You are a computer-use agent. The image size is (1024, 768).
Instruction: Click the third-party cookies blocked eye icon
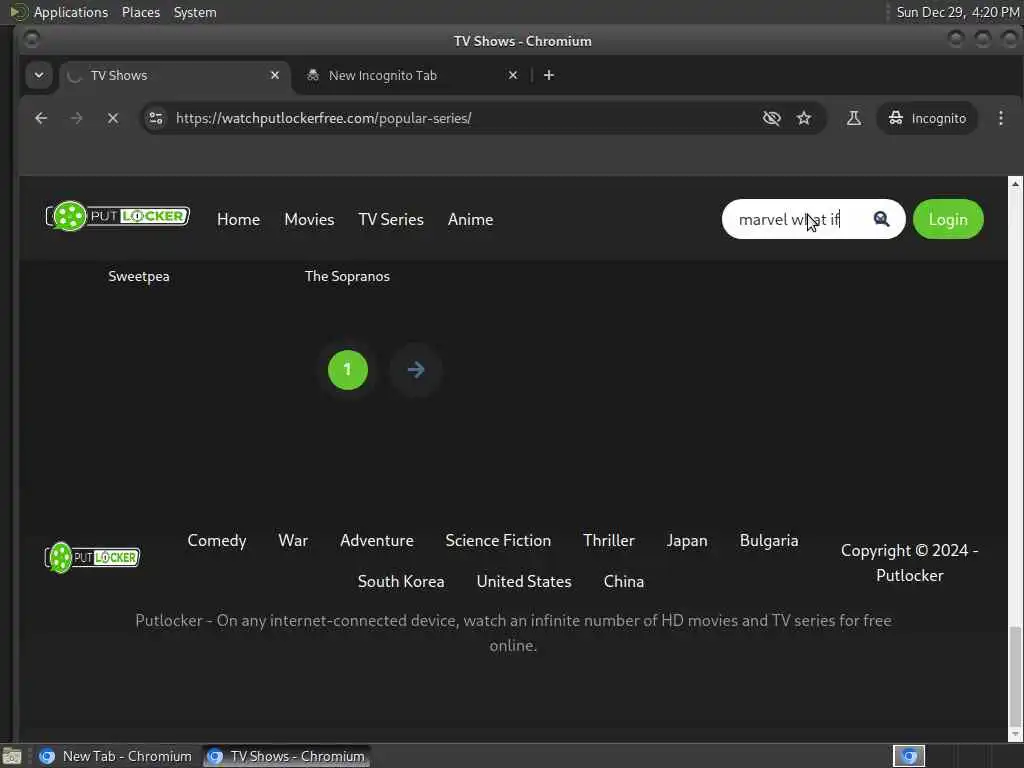coord(771,118)
